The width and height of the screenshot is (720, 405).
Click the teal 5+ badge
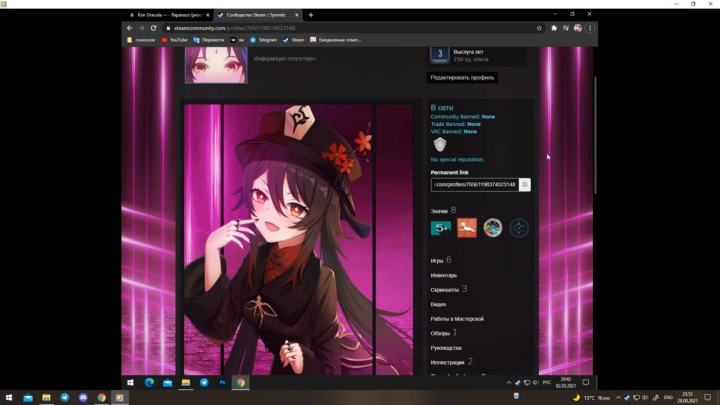coord(441,228)
